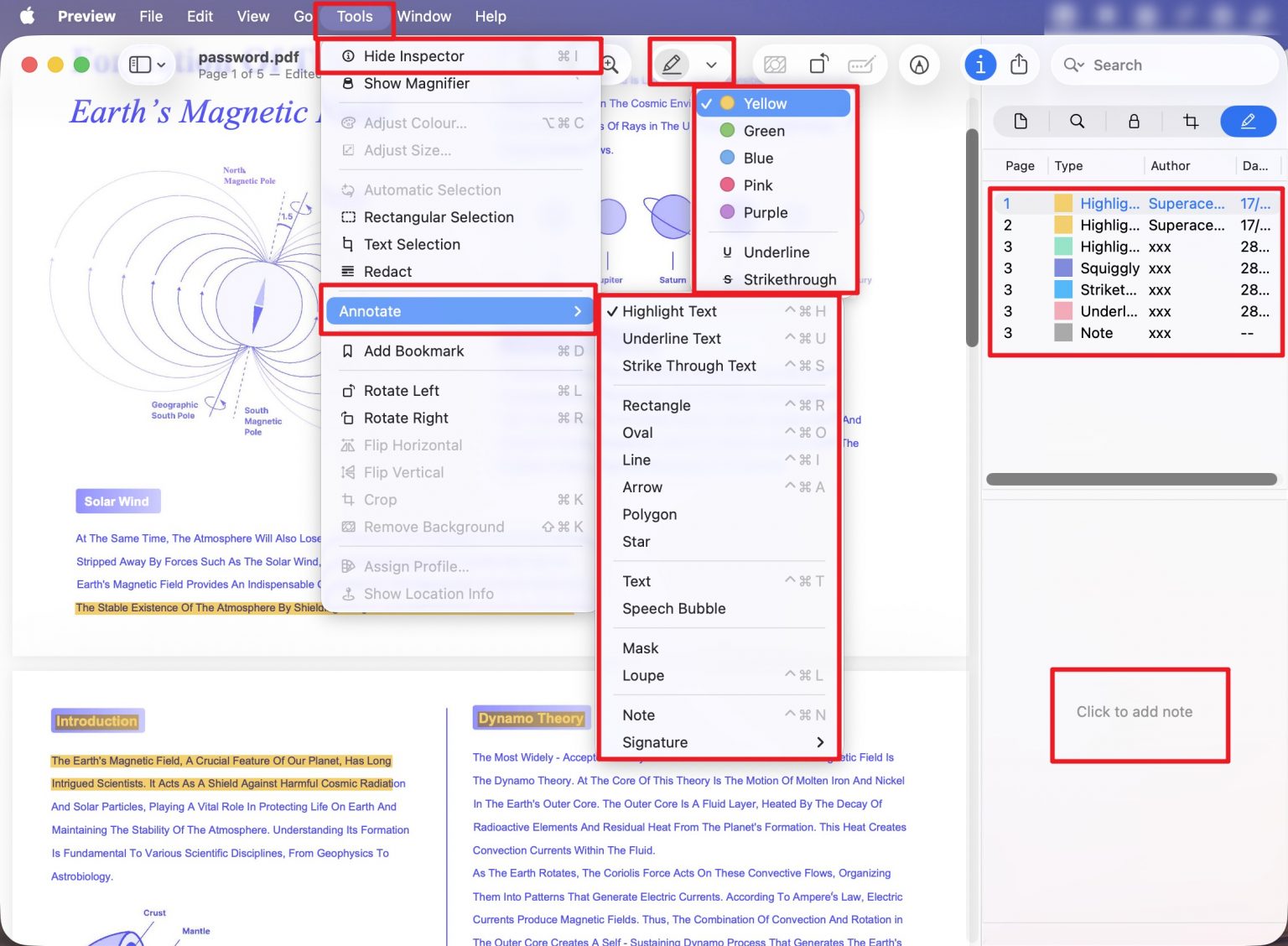The image size is (1288, 946).
Task: Choose Oval annotation shape
Action: (719, 433)
